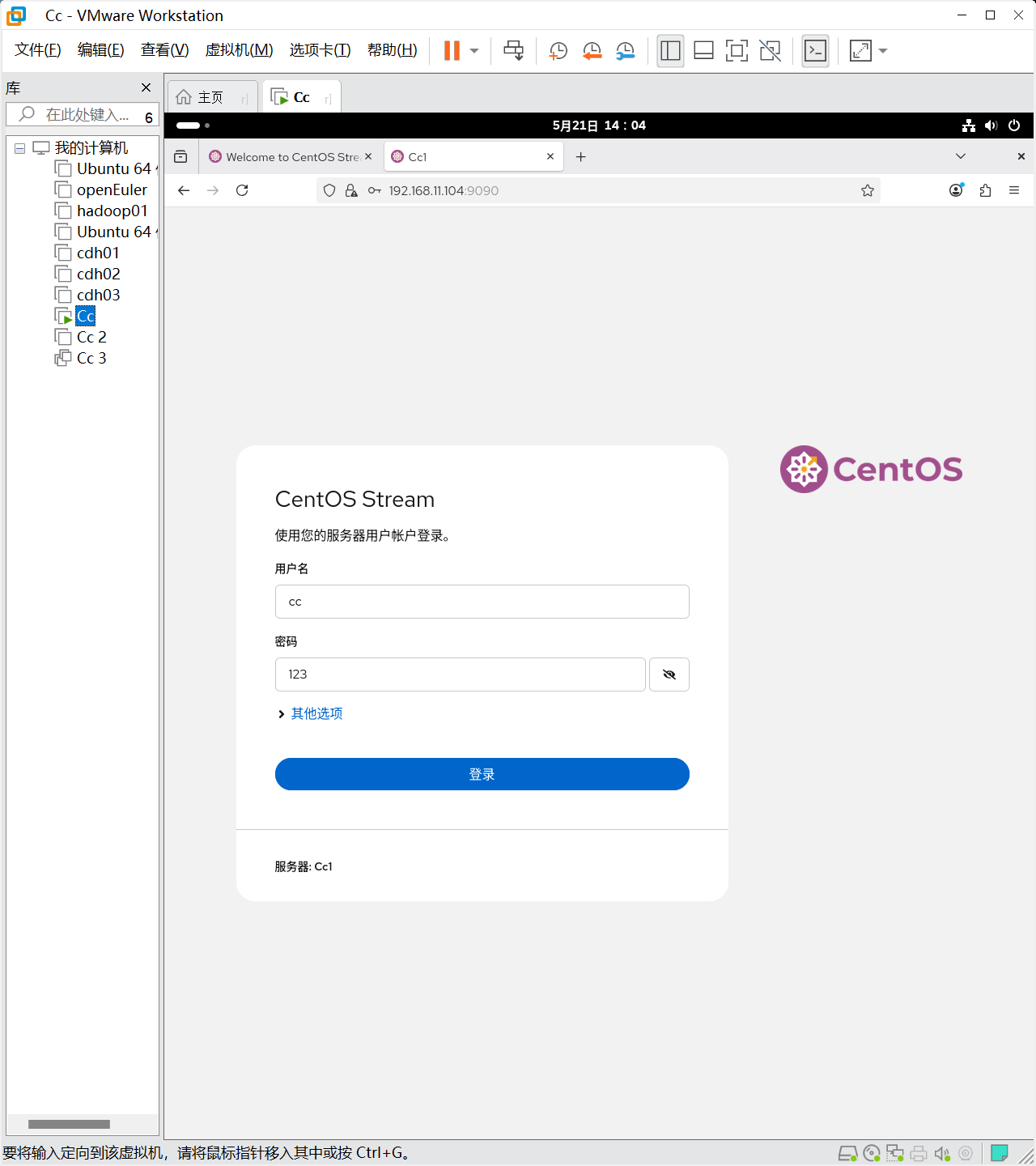Expand the 其他选项 section
This screenshot has height=1166, width=1036.
(x=310, y=713)
